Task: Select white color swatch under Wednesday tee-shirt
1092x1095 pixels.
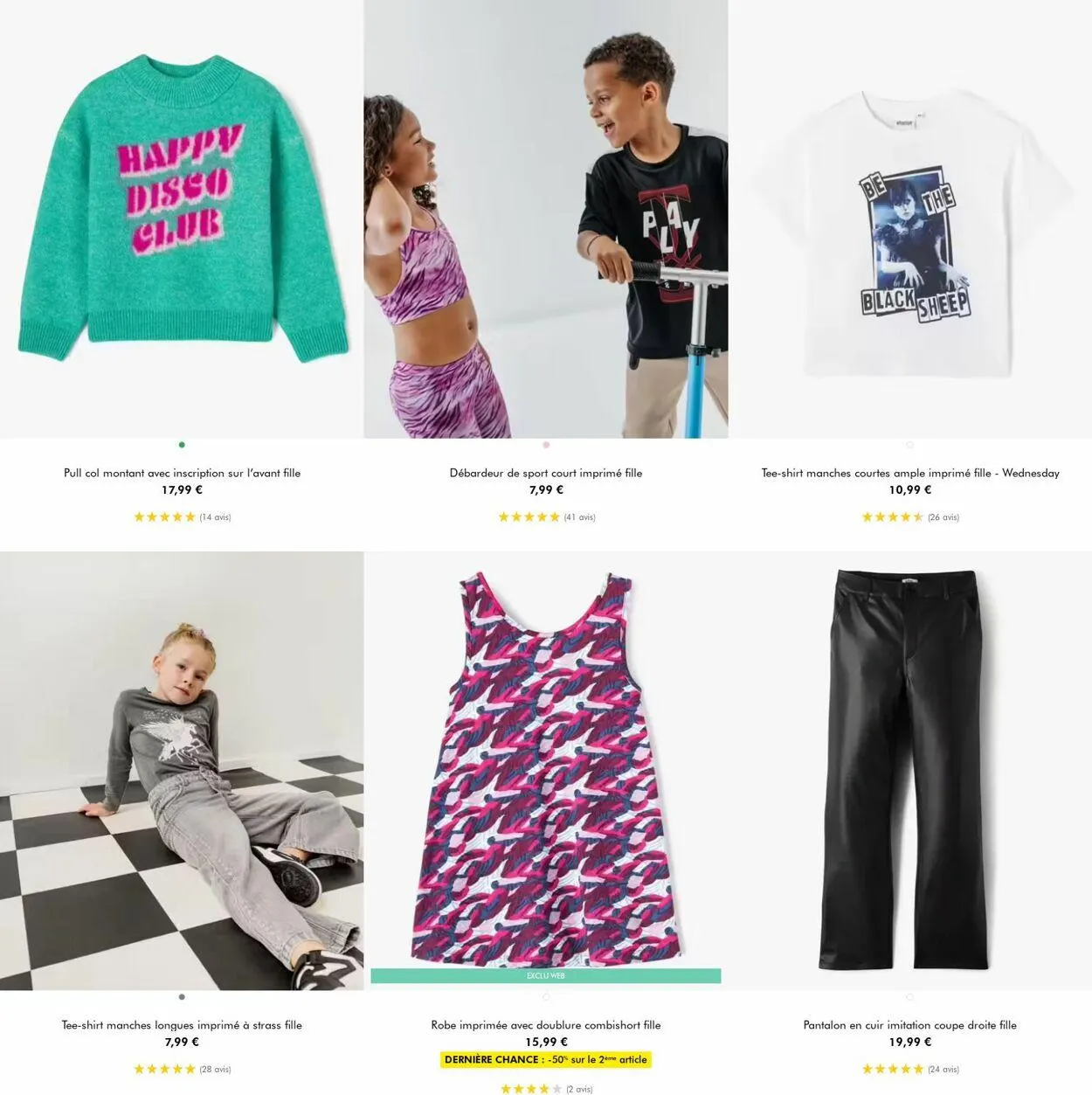Action: point(909,445)
